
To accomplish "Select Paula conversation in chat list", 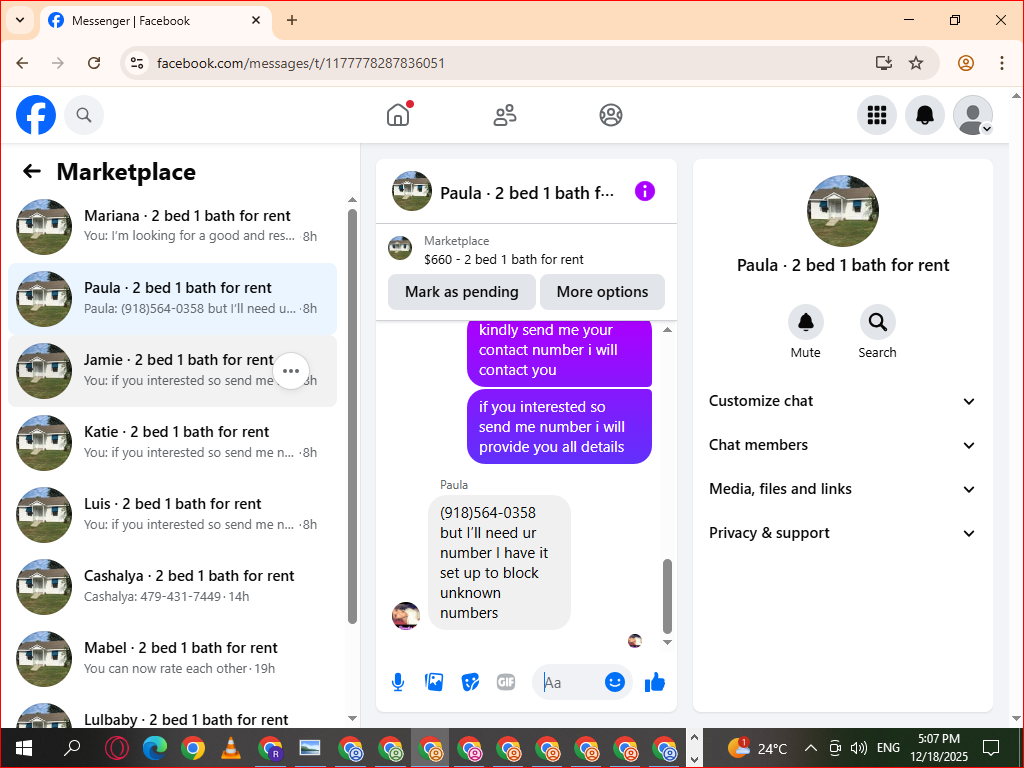I will (x=172, y=299).
